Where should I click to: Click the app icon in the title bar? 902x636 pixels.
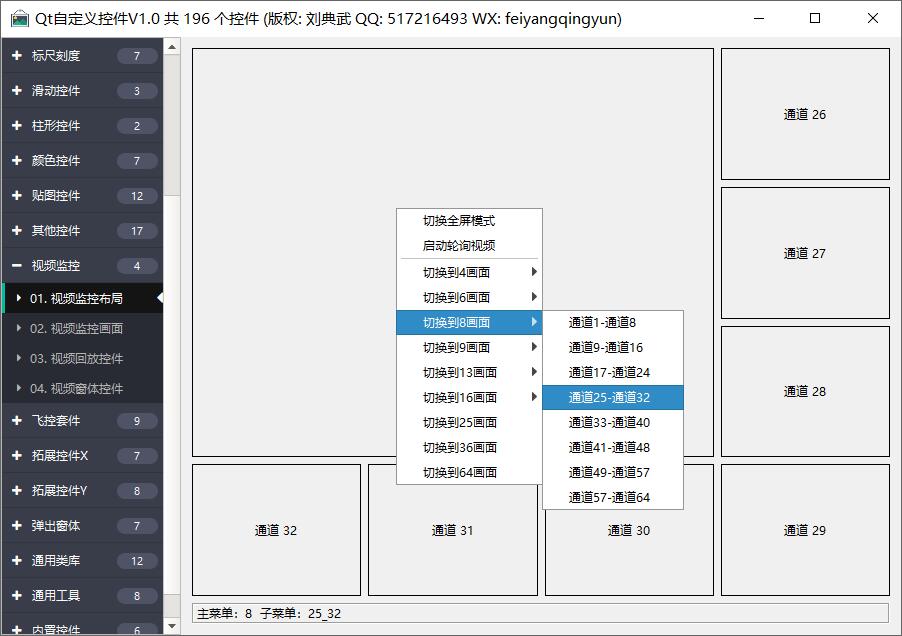tap(19, 19)
